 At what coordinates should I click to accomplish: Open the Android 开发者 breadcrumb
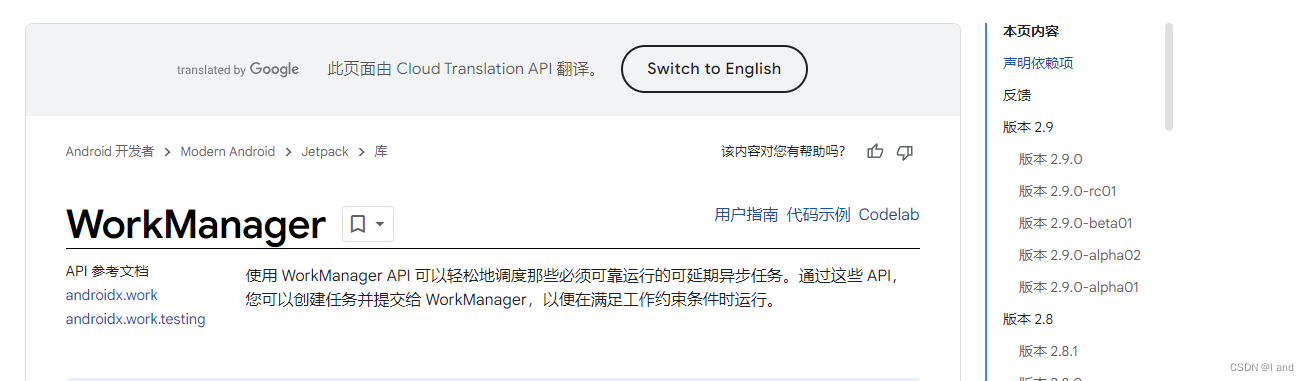(110, 152)
